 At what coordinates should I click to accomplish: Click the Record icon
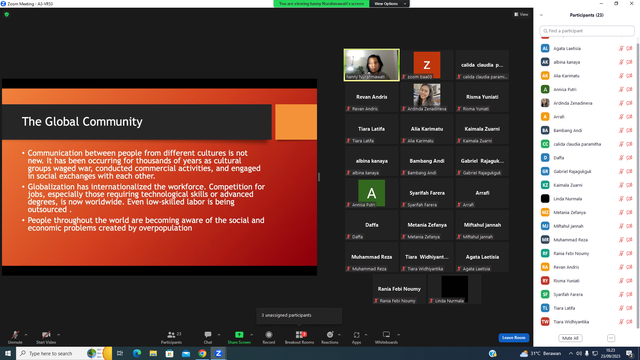pos(269,335)
